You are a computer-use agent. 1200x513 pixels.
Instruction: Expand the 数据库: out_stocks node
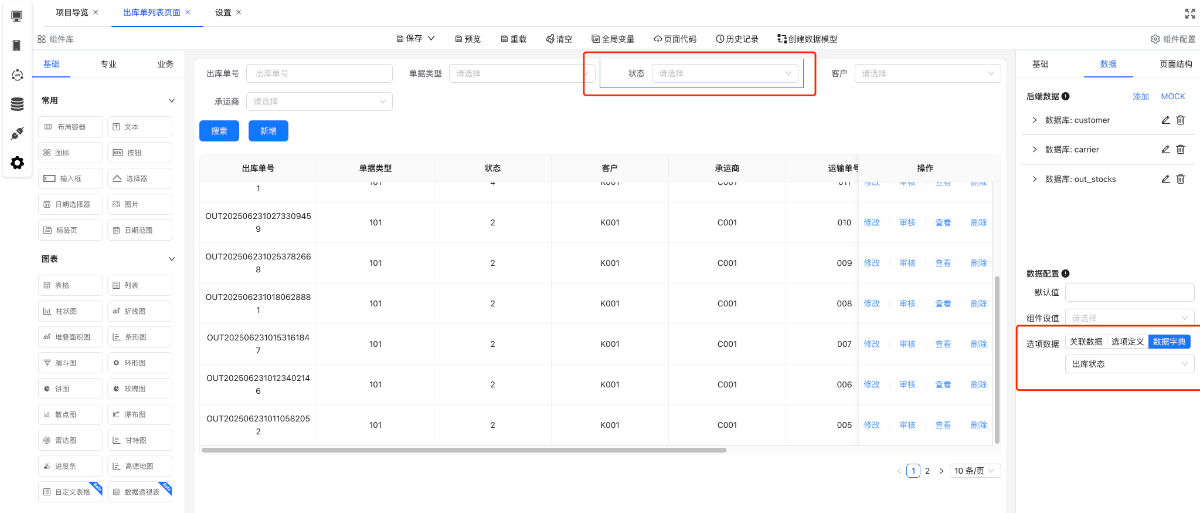[1034, 179]
